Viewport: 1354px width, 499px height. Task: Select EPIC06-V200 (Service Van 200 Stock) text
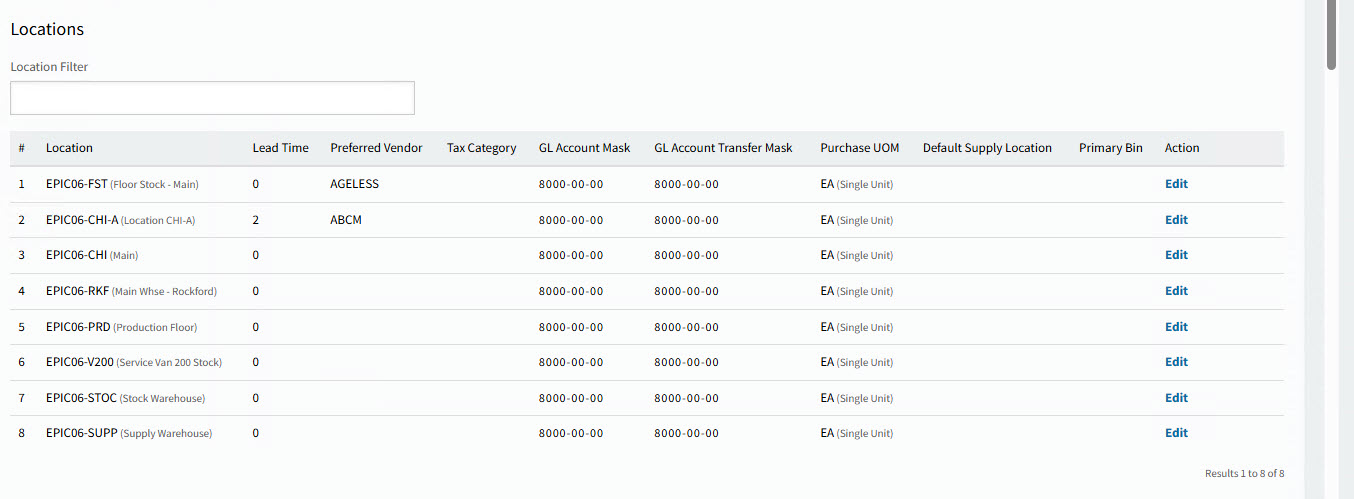tap(134, 362)
